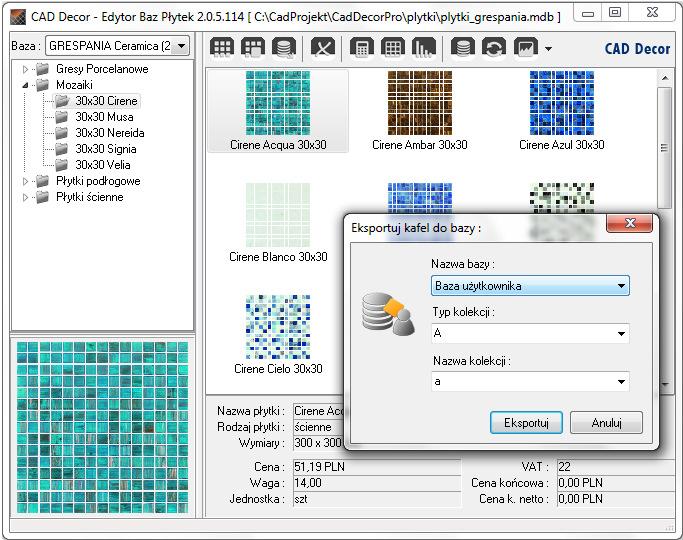Click the crossed tools settings icon
The width and height of the screenshot is (683, 540).
(x=323, y=47)
